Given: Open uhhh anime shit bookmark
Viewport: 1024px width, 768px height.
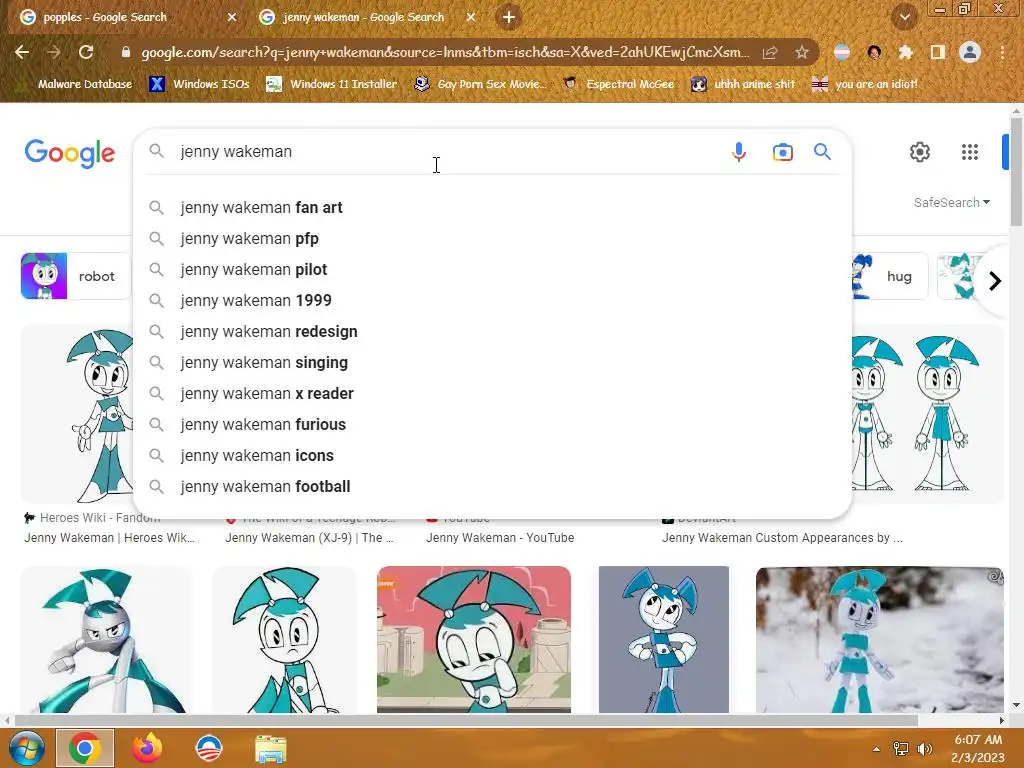Looking at the screenshot, I should point(743,84).
